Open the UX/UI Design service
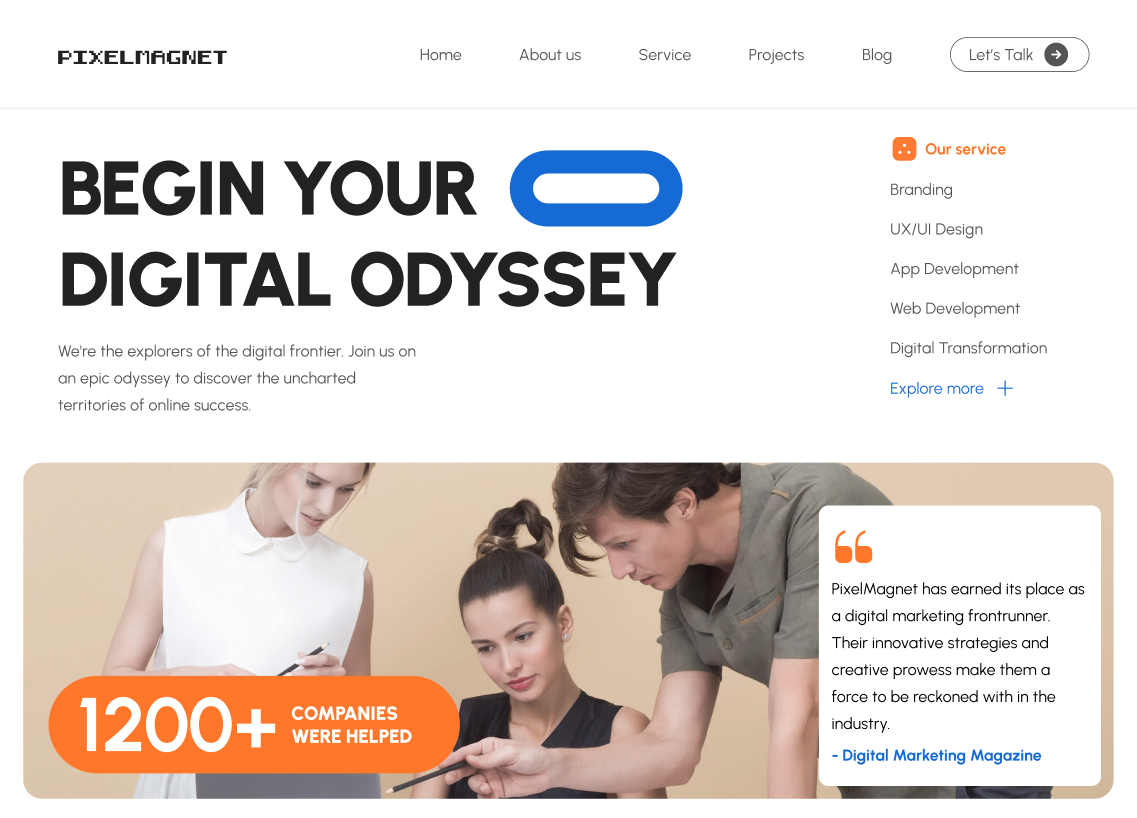This screenshot has height=818, width=1137. pyautogui.click(x=936, y=229)
